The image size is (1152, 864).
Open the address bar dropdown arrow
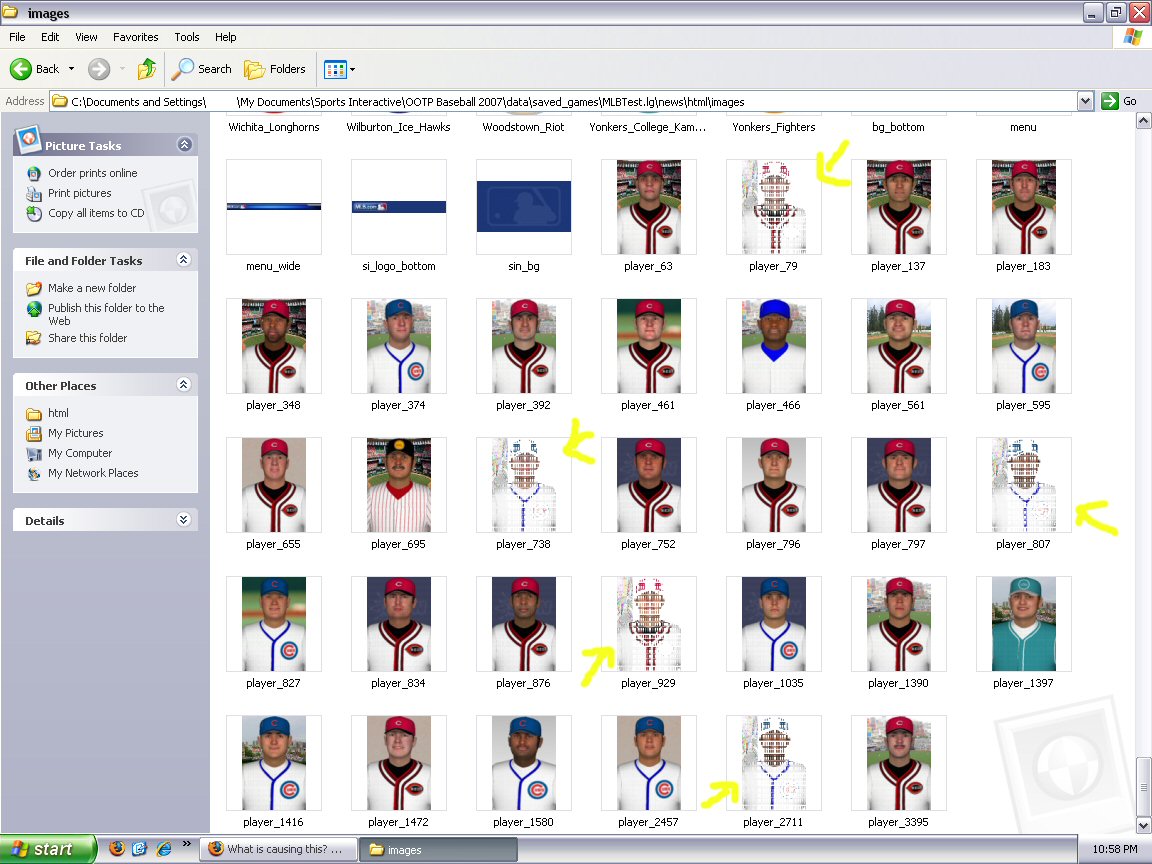(1086, 101)
